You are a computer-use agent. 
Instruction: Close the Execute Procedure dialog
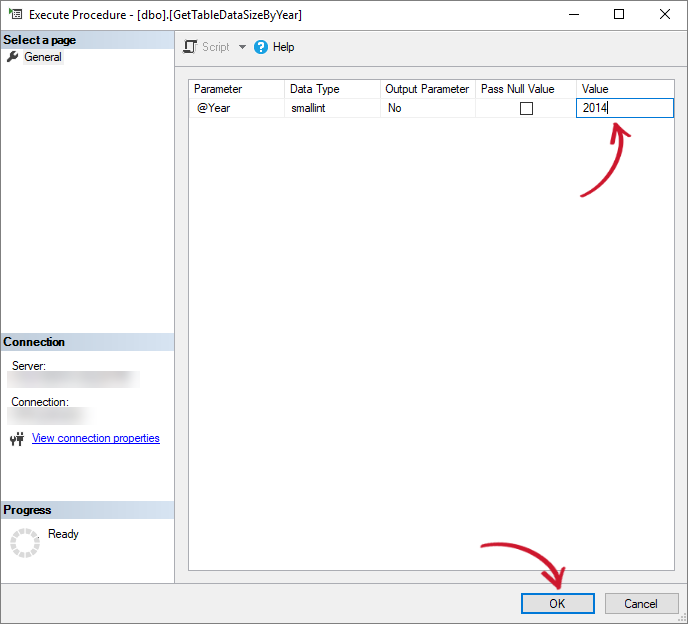coord(665,14)
